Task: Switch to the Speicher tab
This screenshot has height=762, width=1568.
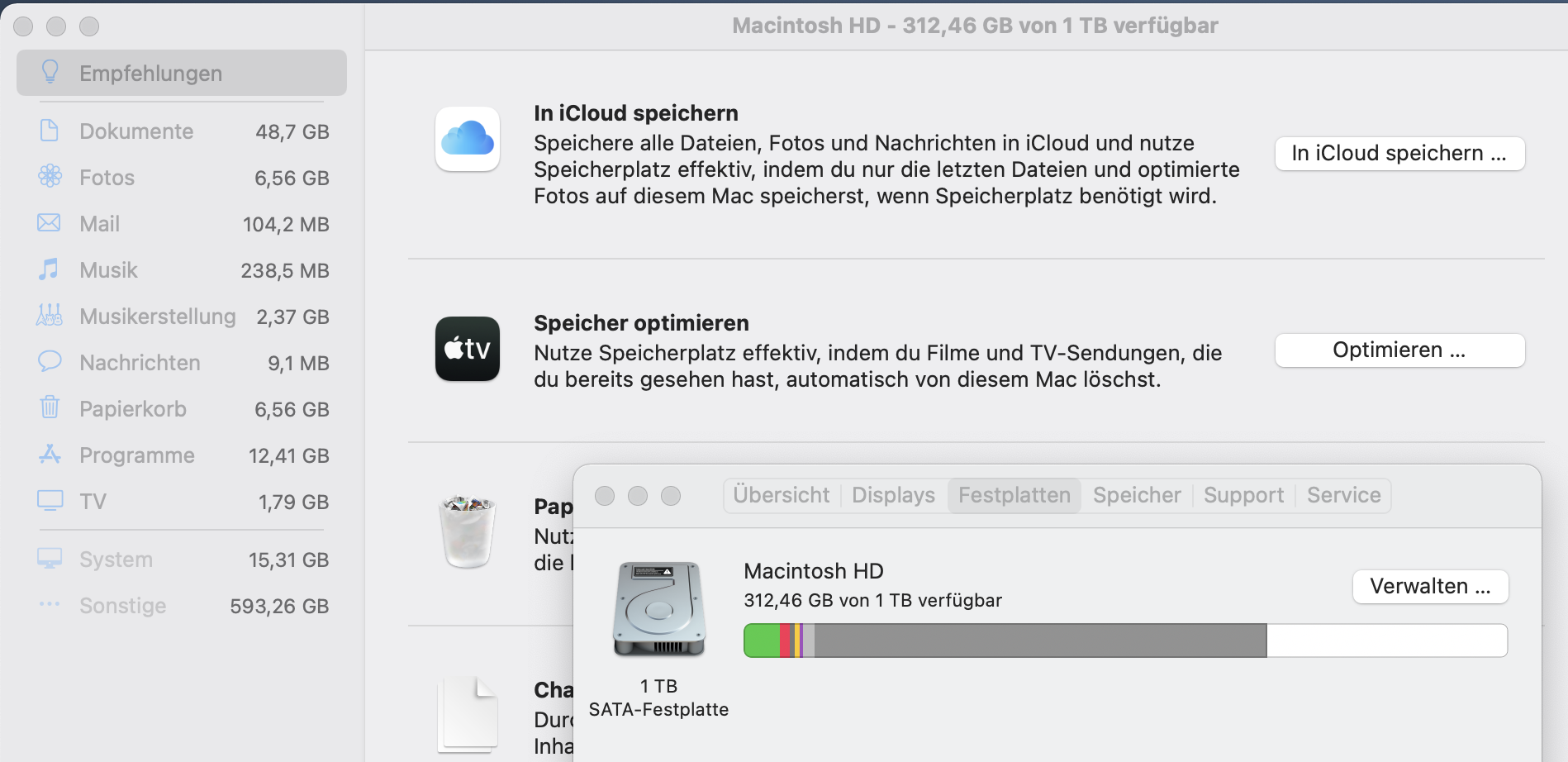Action: 1137,495
